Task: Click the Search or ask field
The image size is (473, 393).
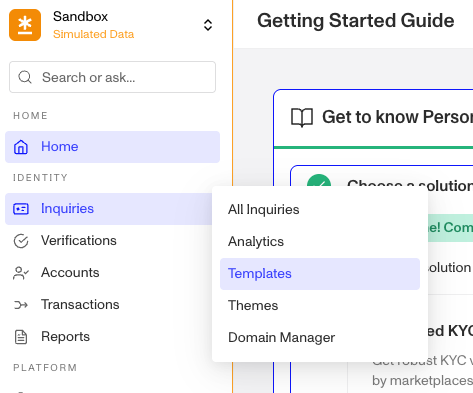Action: coord(112,77)
